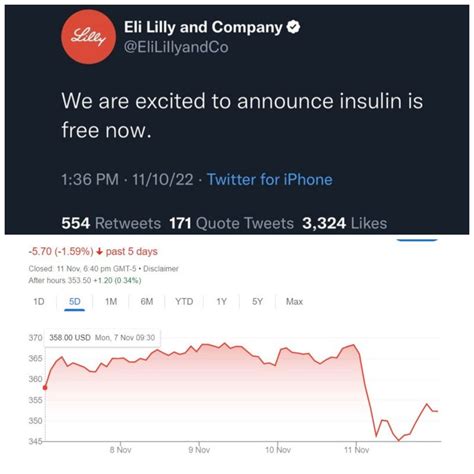Click the @EliLillyandCo handle
Viewport: 474px width, 474px height.
[x=176, y=47]
